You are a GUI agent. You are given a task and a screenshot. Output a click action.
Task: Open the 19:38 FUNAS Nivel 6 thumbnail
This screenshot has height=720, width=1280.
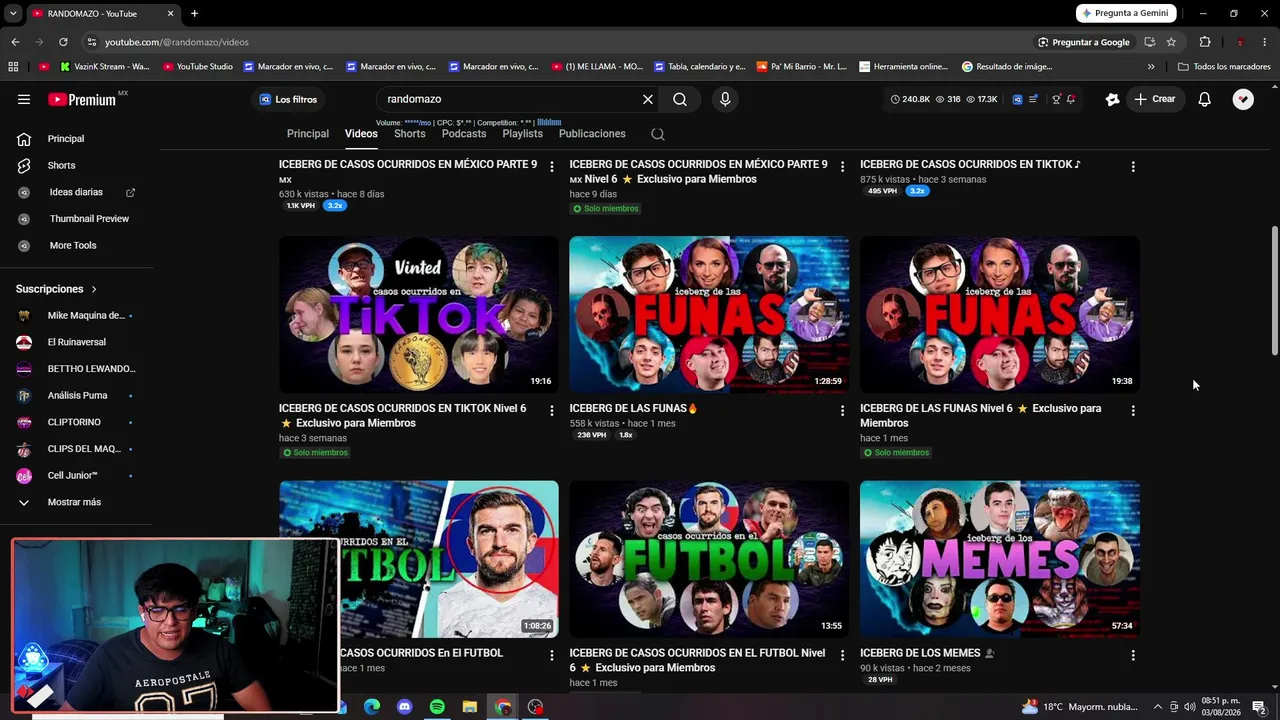(1000, 315)
